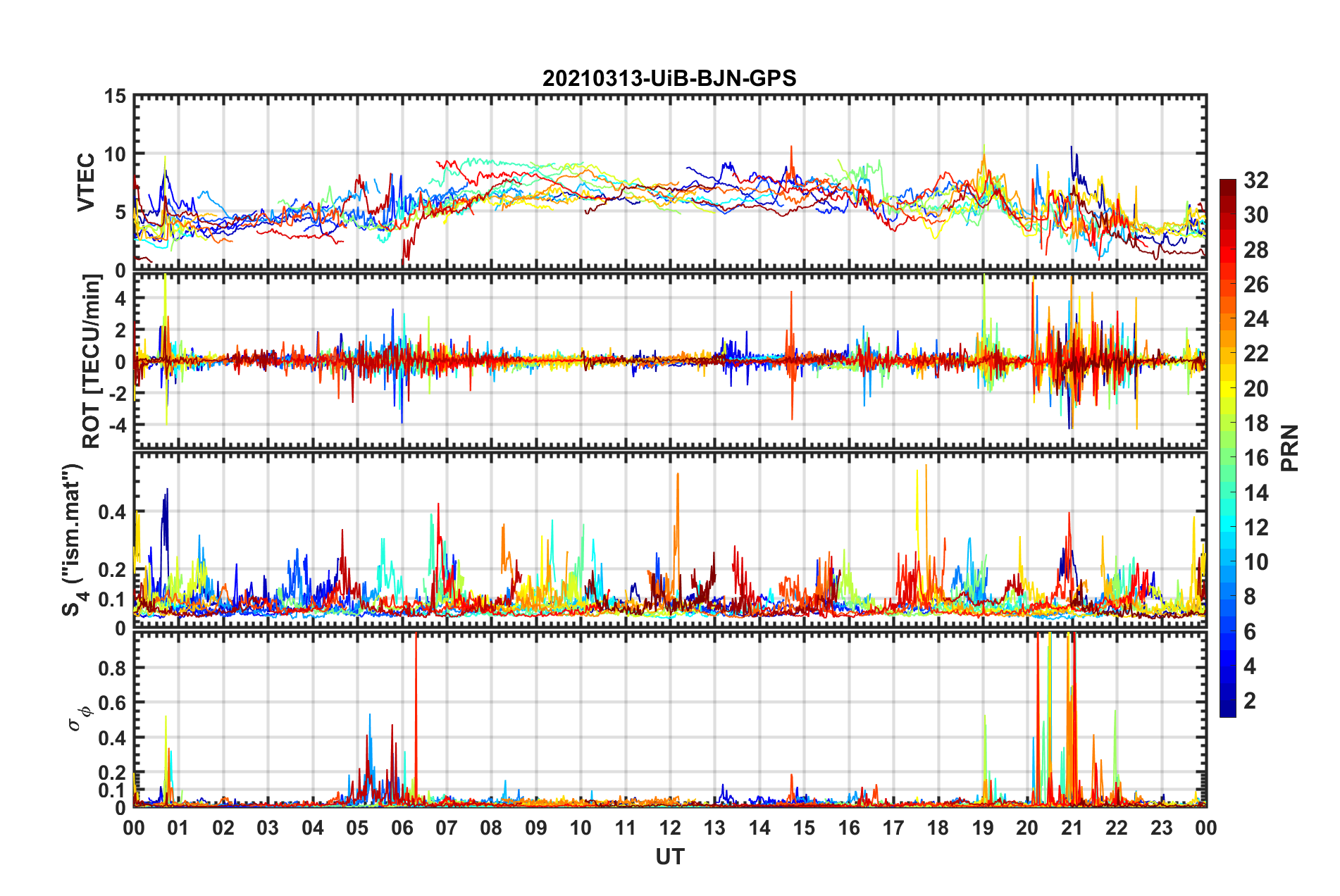Click x-axis hour label 07
Screen dimensions: 1340x896
pyautogui.click(x=447, y=828)
